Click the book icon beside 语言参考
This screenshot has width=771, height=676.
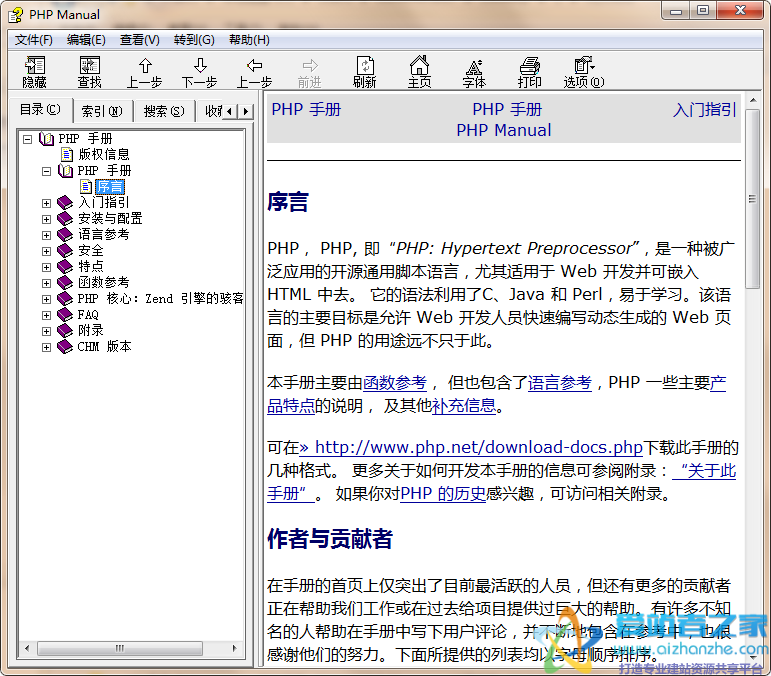click(65, 235)
